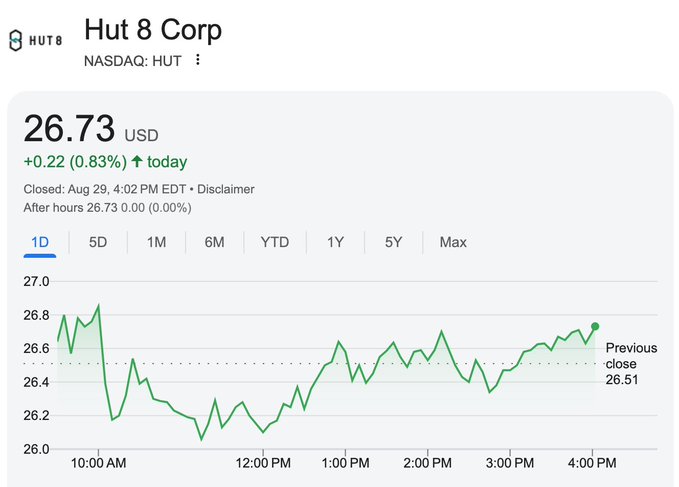Choose the 1Y chart range
This screenshot has height=487, width=679.
[336, 242]
